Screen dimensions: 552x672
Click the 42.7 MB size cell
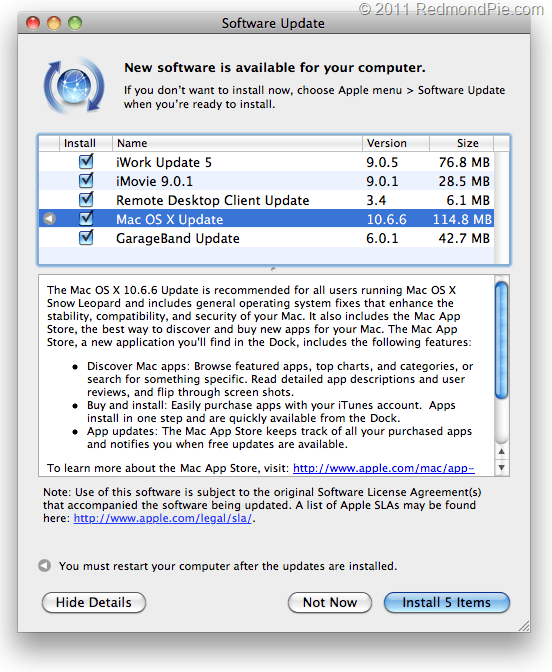coord(464,238)
